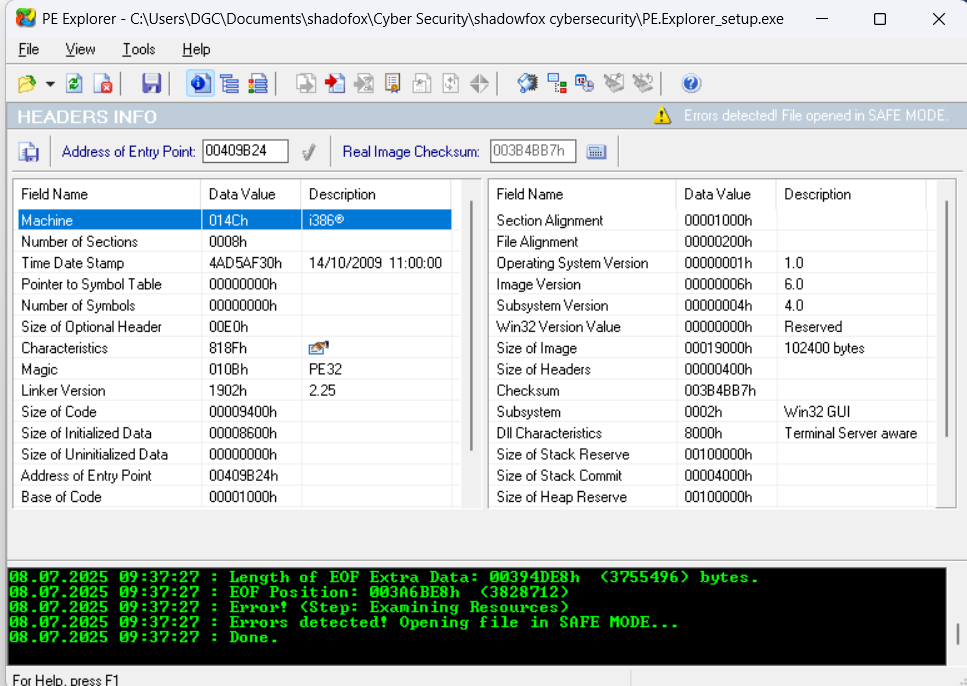Click the Characteristics 818Fh value
This screenshot has height=686, width=967.
coord(228,348)
